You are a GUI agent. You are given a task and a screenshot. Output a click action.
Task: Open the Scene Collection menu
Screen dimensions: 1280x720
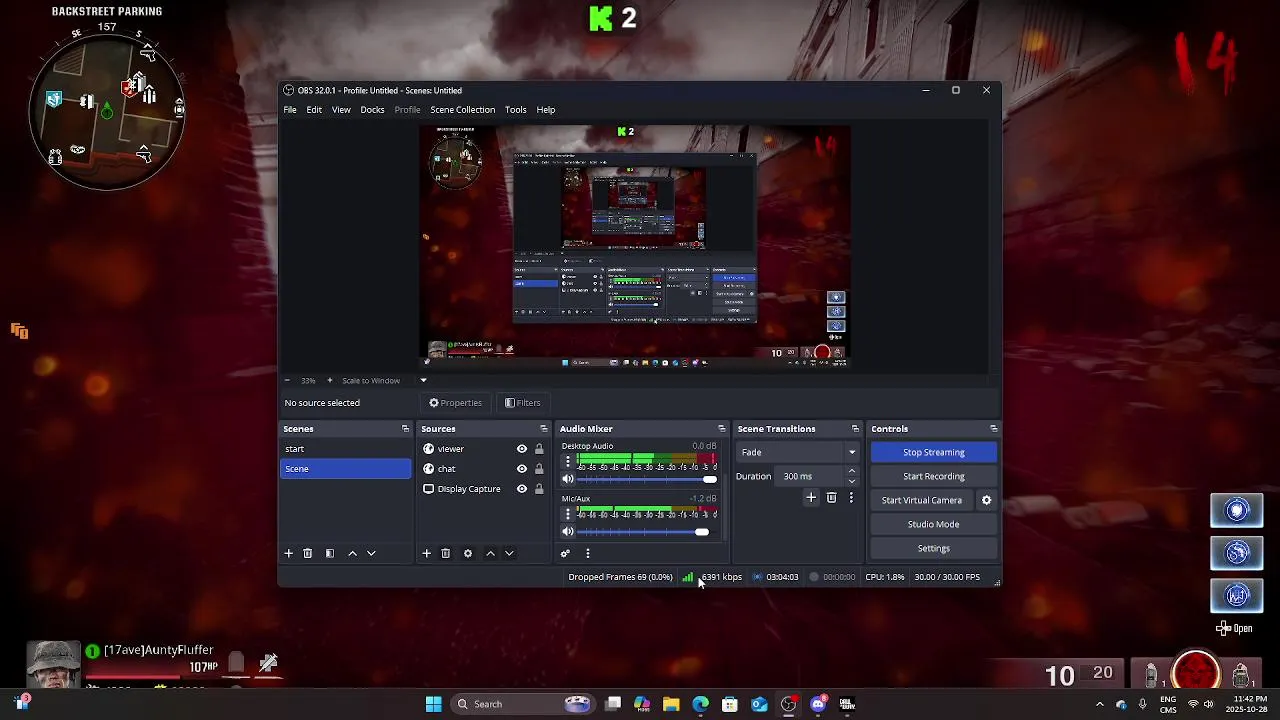(x=462, y=110)
